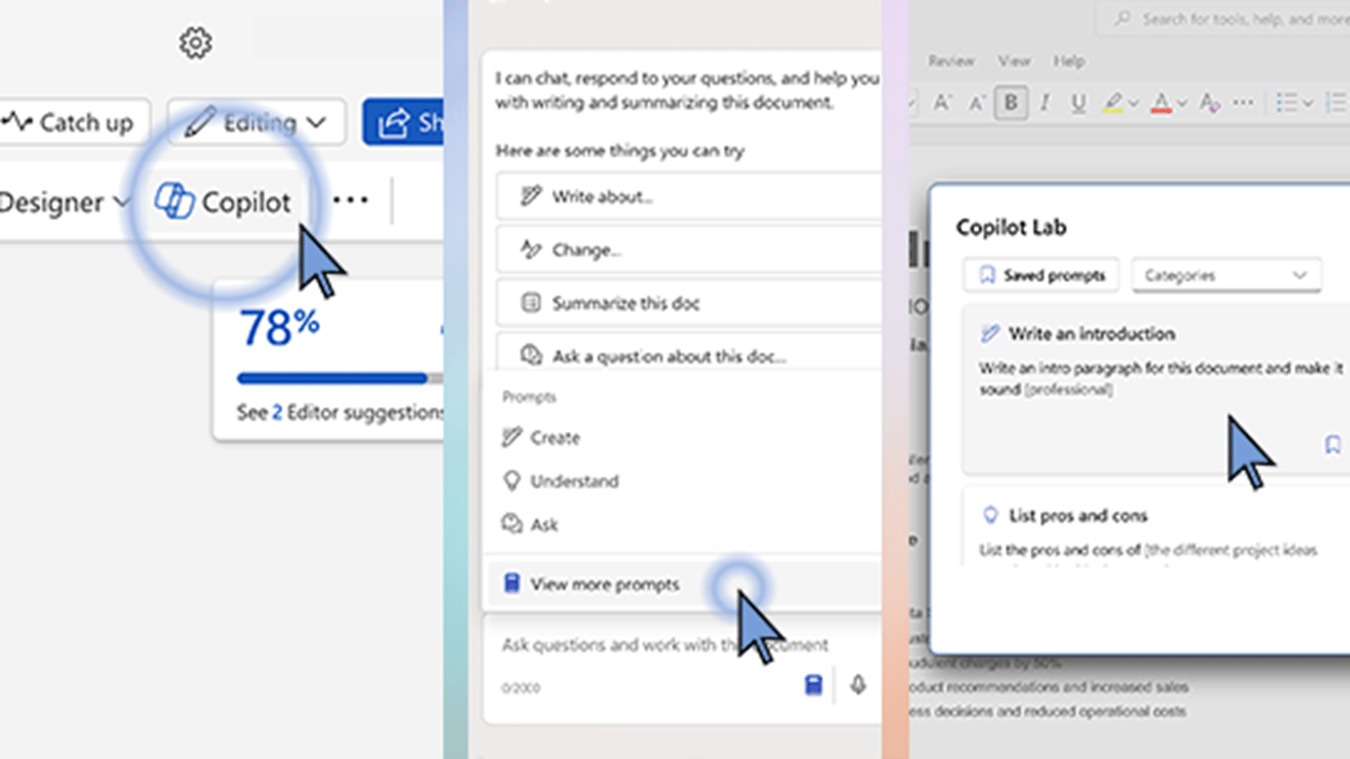Toggle Italic formatting in the ribbon
The image size is (1350, 759).
click(1044, 102)
